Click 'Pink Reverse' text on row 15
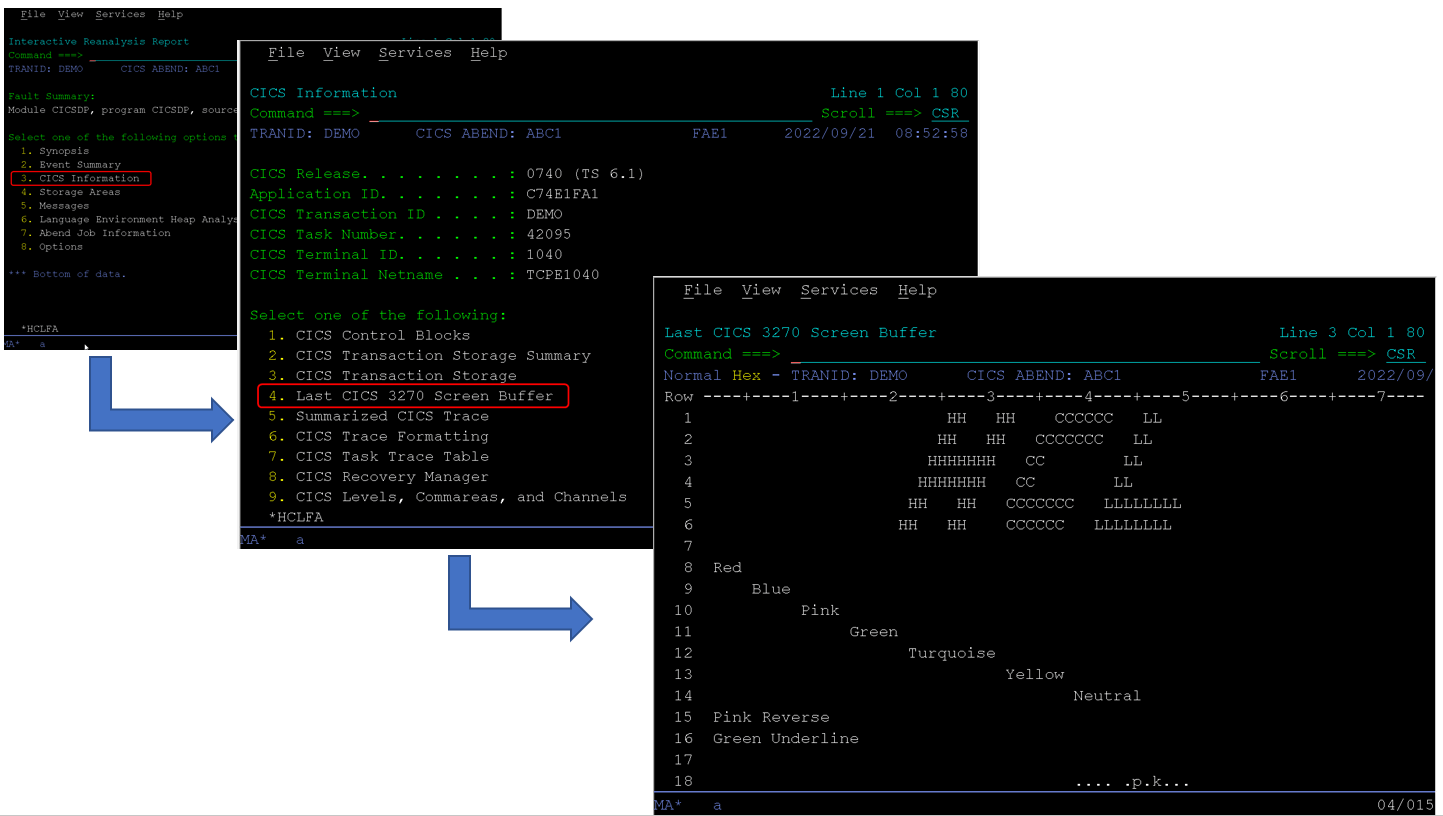 [x=771, y=717]
